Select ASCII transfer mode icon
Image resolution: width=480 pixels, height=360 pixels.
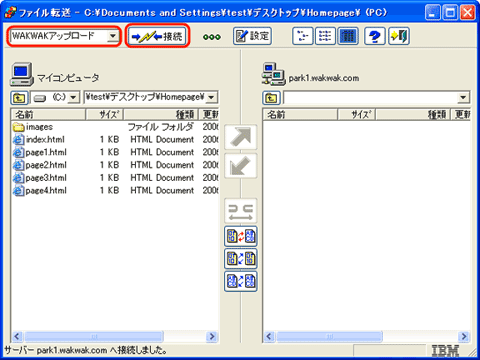tap(241, 281)
